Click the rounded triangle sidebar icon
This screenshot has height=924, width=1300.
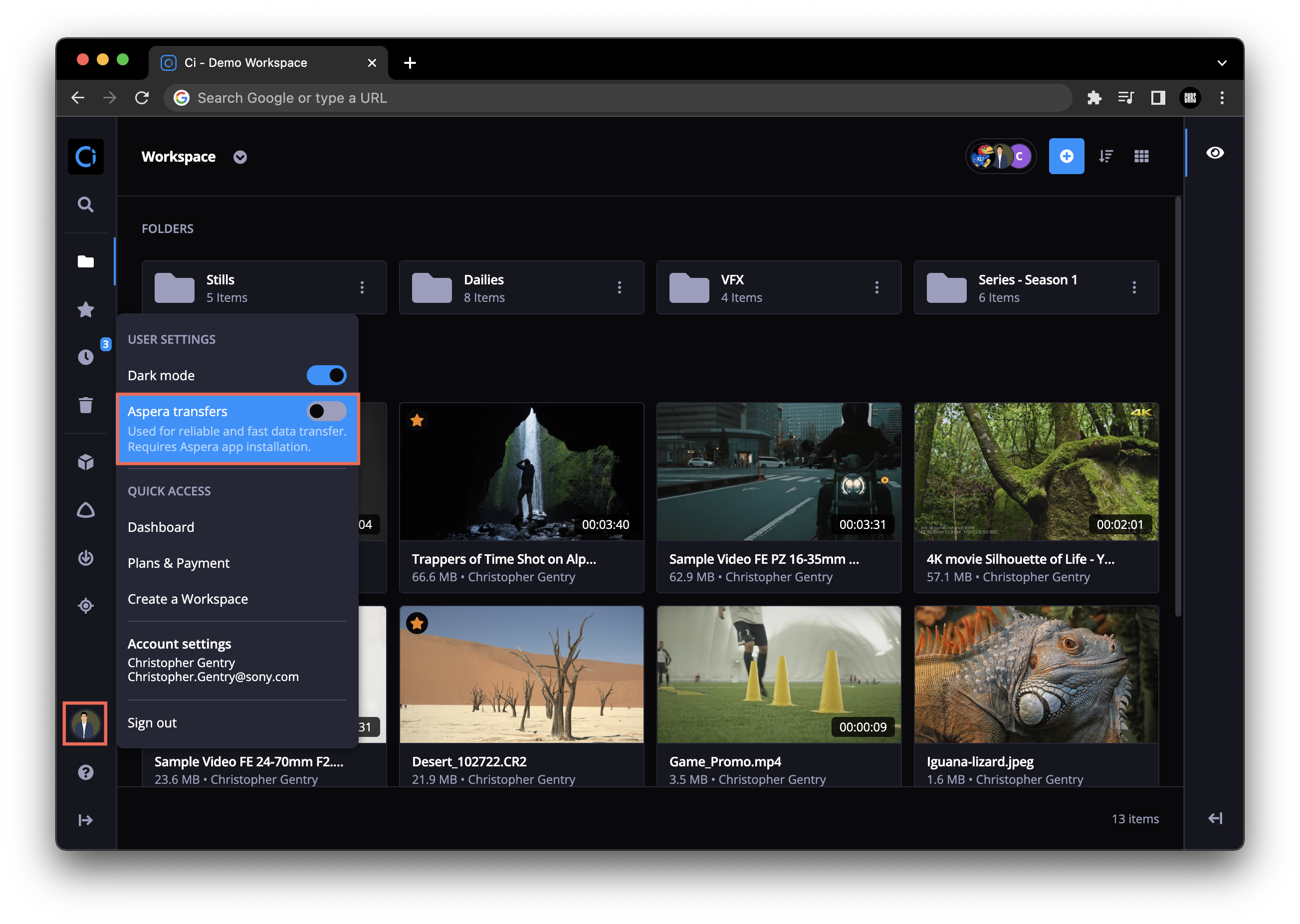coord(86,510)
